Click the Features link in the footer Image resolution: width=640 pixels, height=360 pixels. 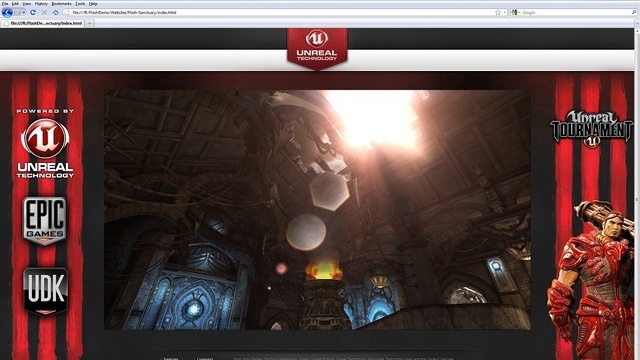tap(171, 358)
